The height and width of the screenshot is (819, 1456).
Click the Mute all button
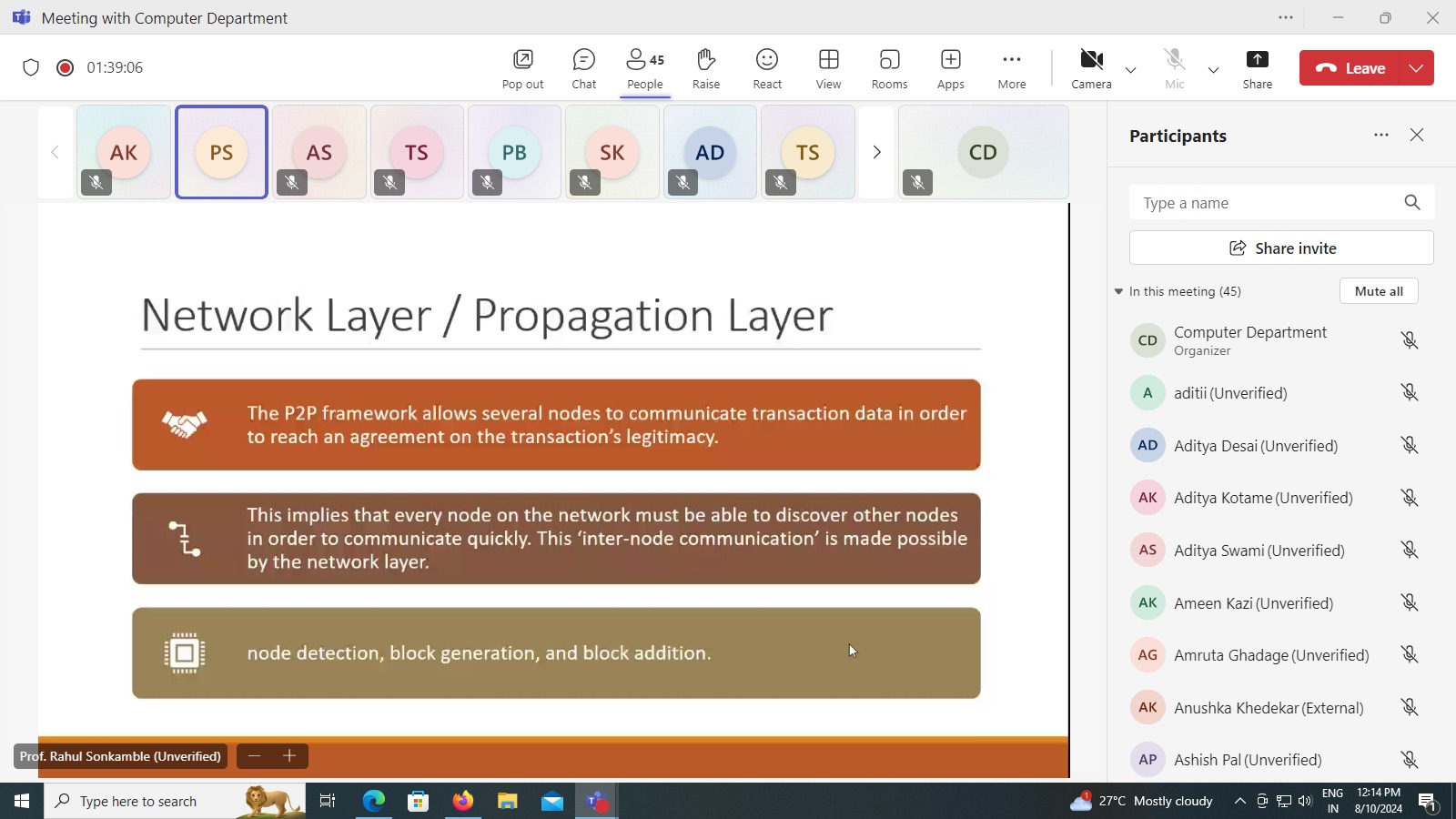(x=1378, y=291)
